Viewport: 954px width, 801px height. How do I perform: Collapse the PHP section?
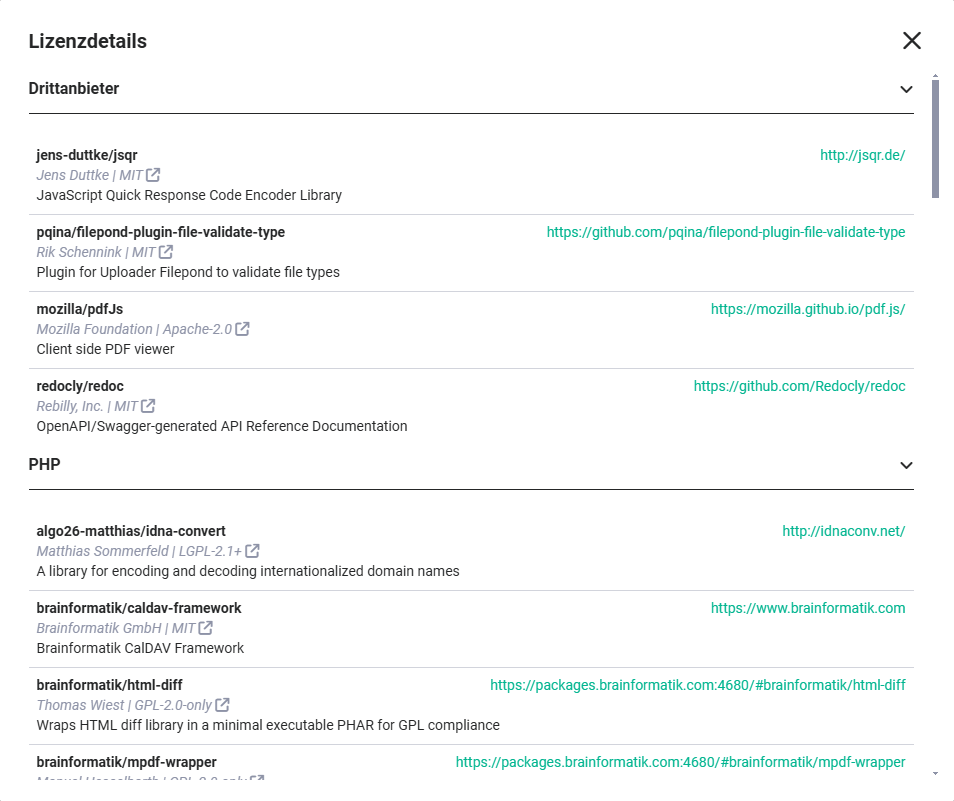click(x=906, y=465)
